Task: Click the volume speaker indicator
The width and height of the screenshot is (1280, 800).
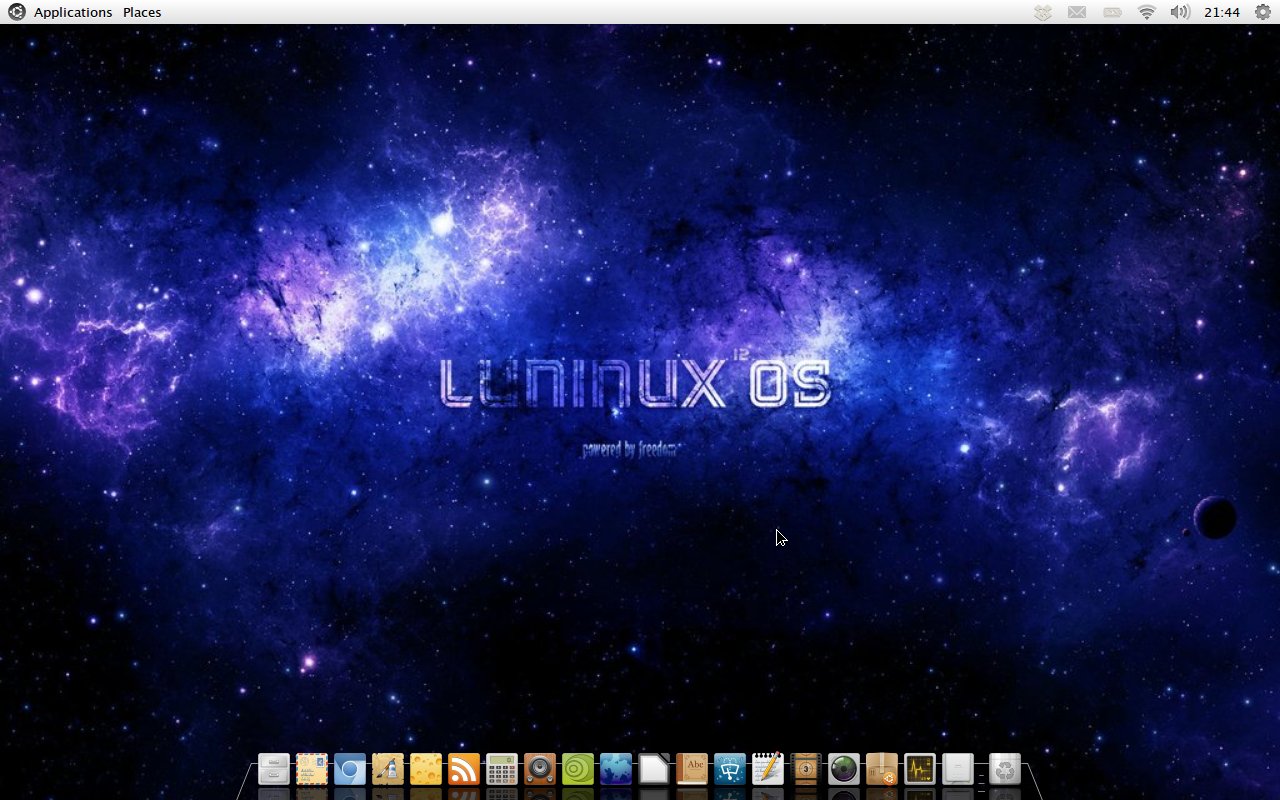Action: pos(1180,12)
